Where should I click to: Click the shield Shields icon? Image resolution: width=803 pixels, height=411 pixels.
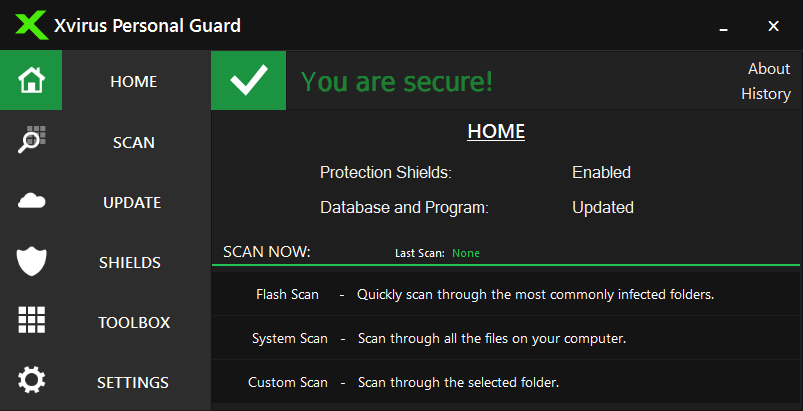tap(31, 262)
